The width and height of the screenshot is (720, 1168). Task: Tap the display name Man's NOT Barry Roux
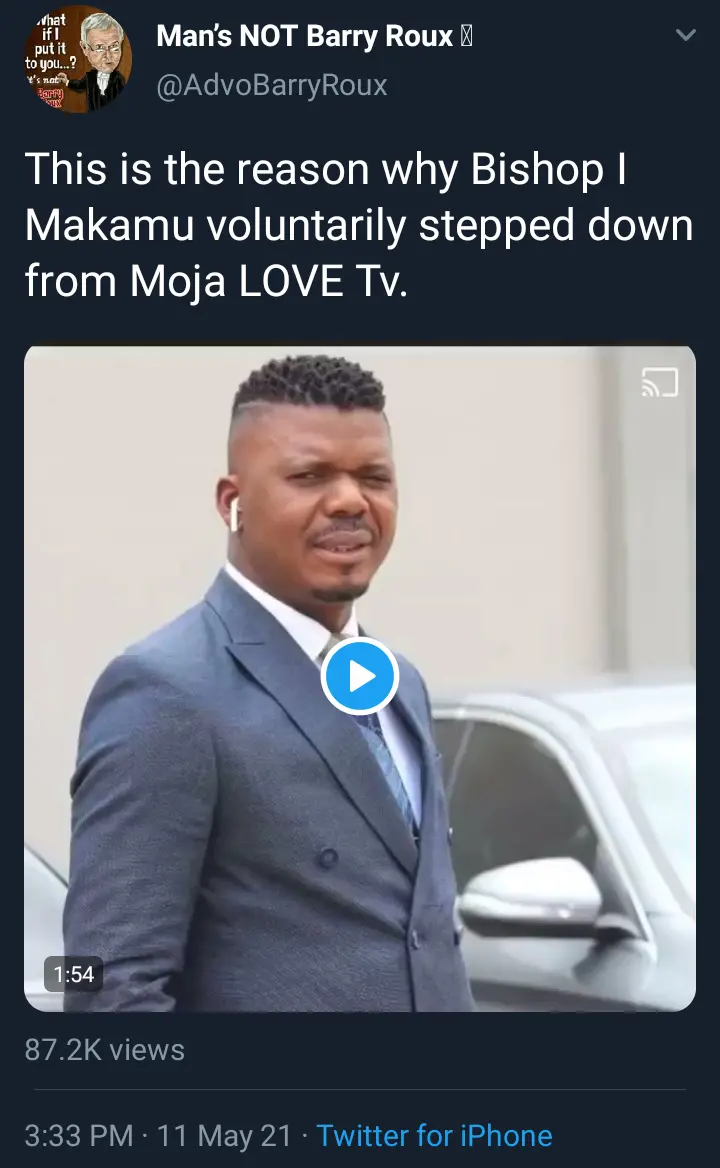(x=304, y=38)
